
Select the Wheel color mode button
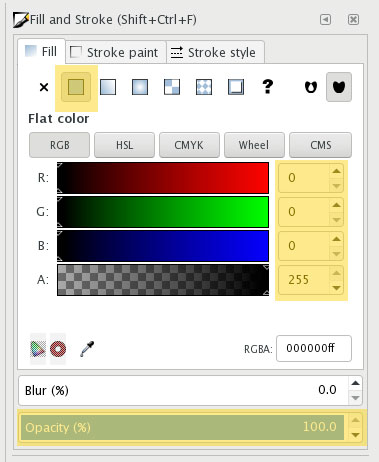[x=254, y=145]
